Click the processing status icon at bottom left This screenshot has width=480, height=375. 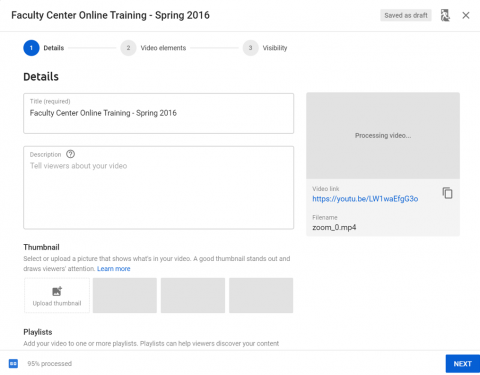tap(13, 363)
